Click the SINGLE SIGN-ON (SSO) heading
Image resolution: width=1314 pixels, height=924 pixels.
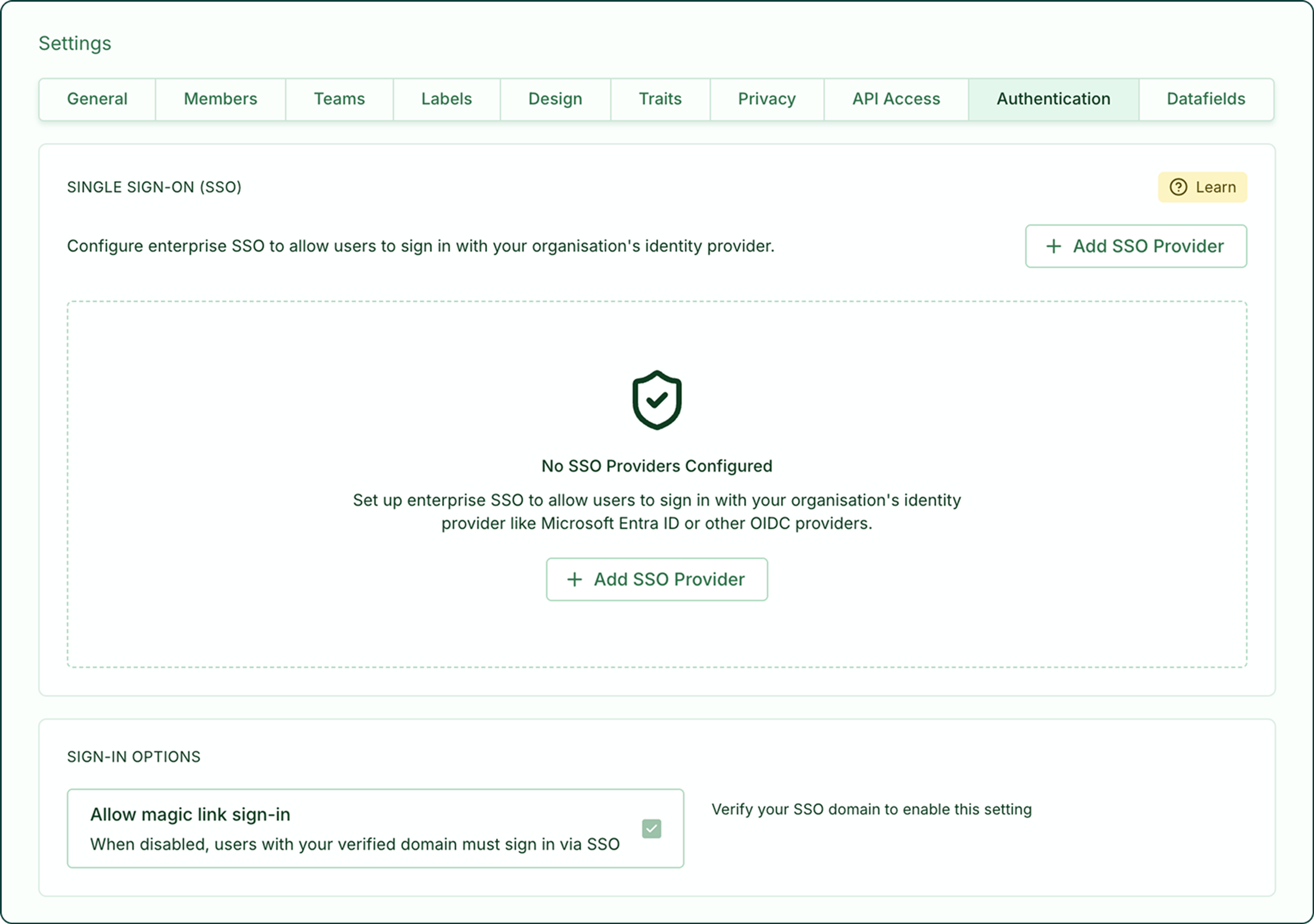155,187
